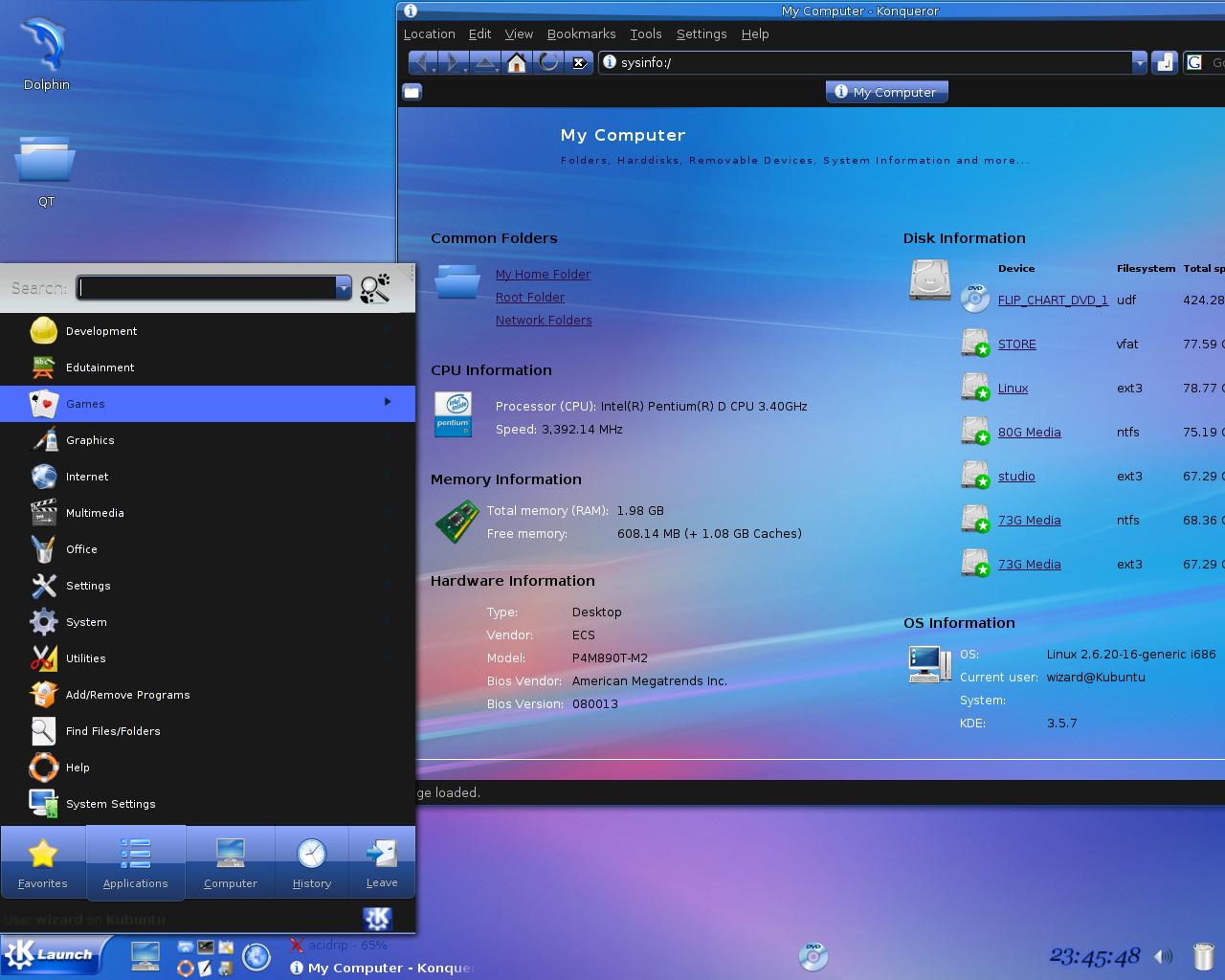Open the Linux ext3 disk
The width and height of the screenshot is (1225, 980).
pos(1013,388)
